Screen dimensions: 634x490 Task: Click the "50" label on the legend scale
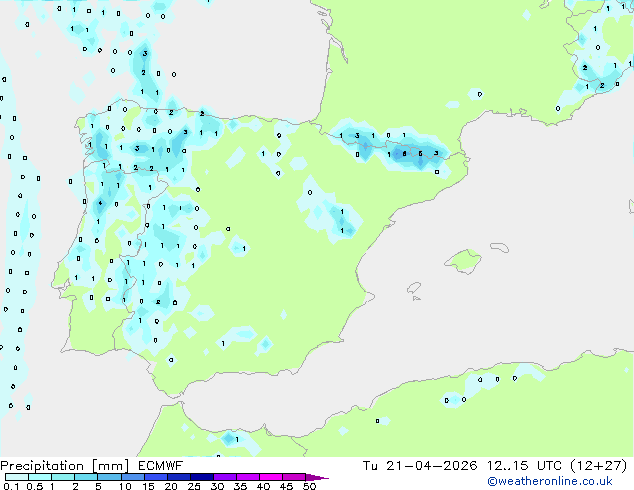coord(309,487)
